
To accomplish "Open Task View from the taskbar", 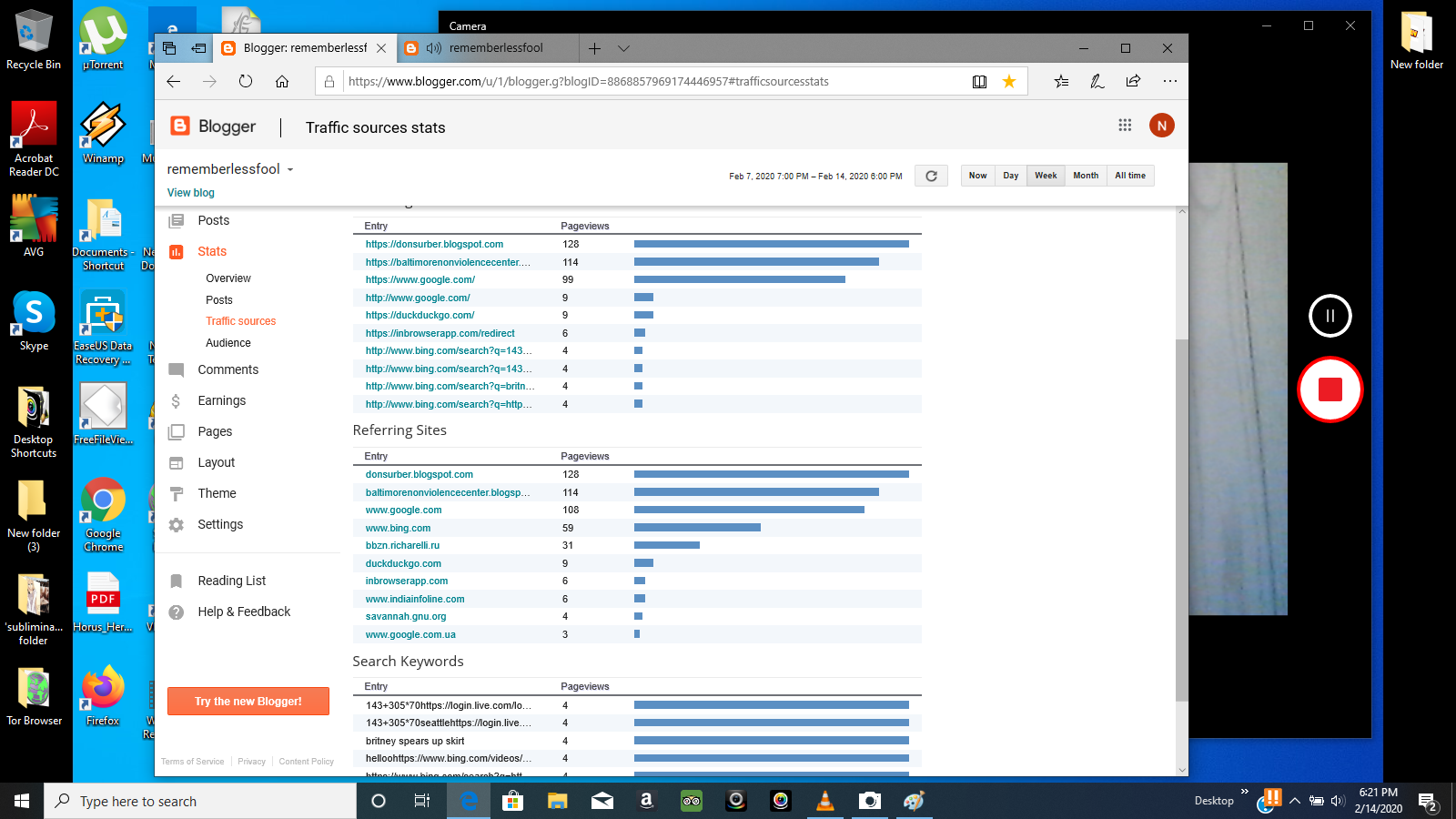I will (422, 801).
